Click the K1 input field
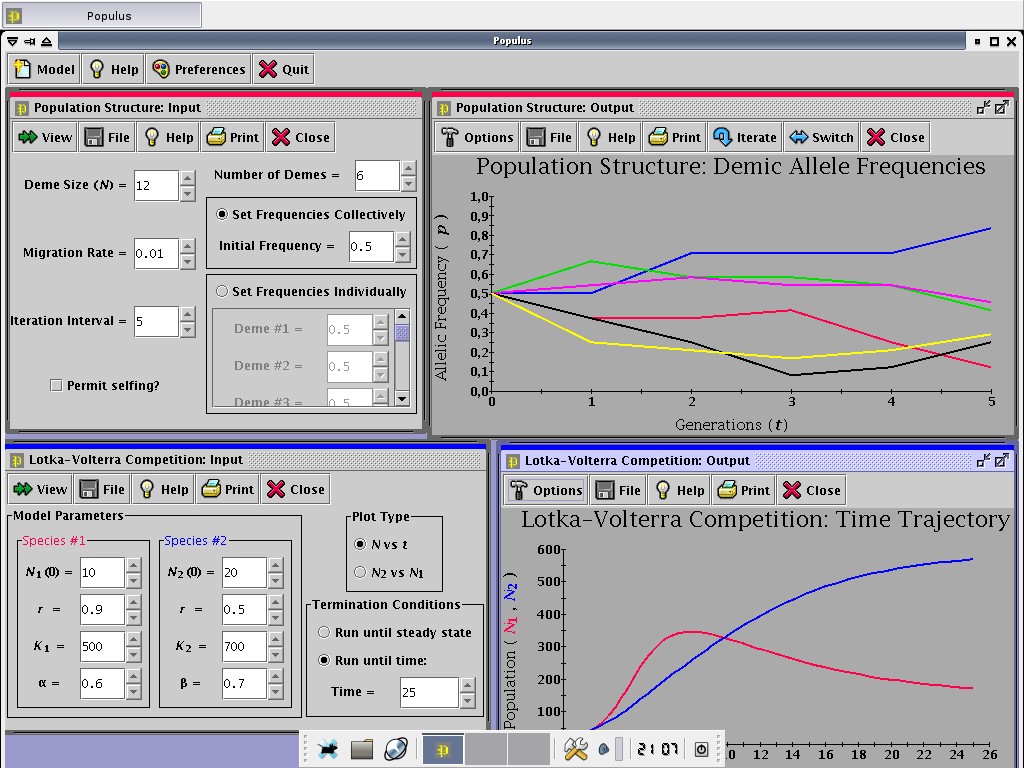Image resolution: width=1024 pixels, height=768 pixels. tap(103, 647)
